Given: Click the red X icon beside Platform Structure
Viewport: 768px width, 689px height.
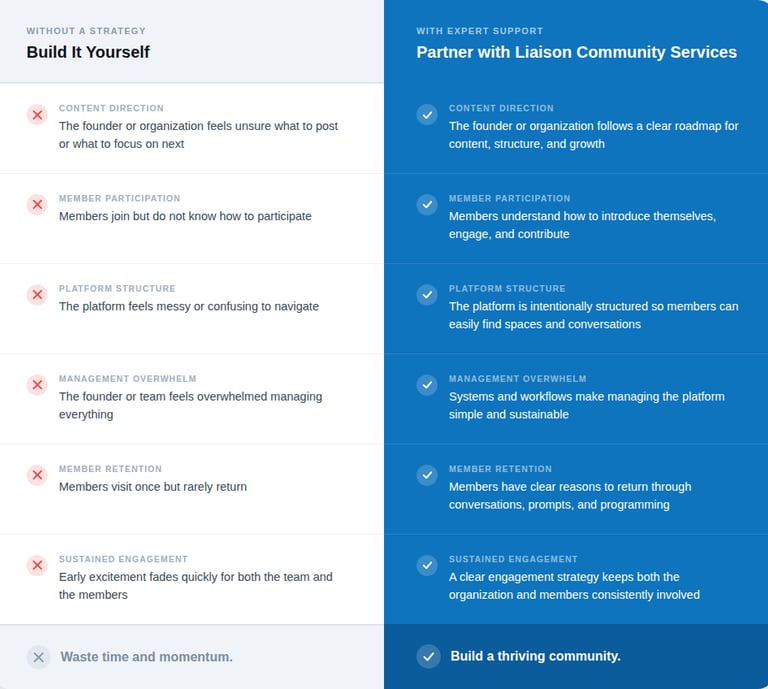Looking at the screenshot, I should tap(37, 295).
